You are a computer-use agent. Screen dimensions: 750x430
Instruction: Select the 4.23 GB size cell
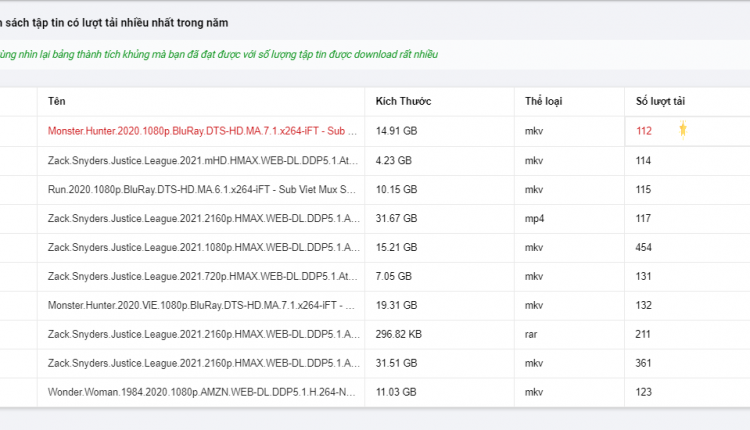pyautogui.click(x=394, y=160)
